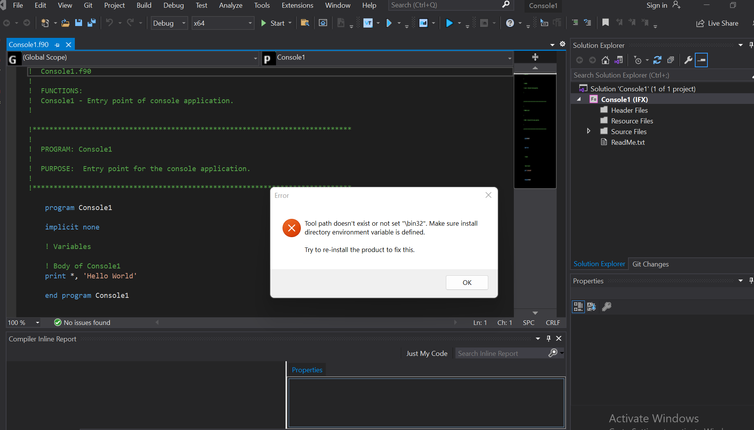
Task: Close the Error dialog with X
Action: [488, 195]
